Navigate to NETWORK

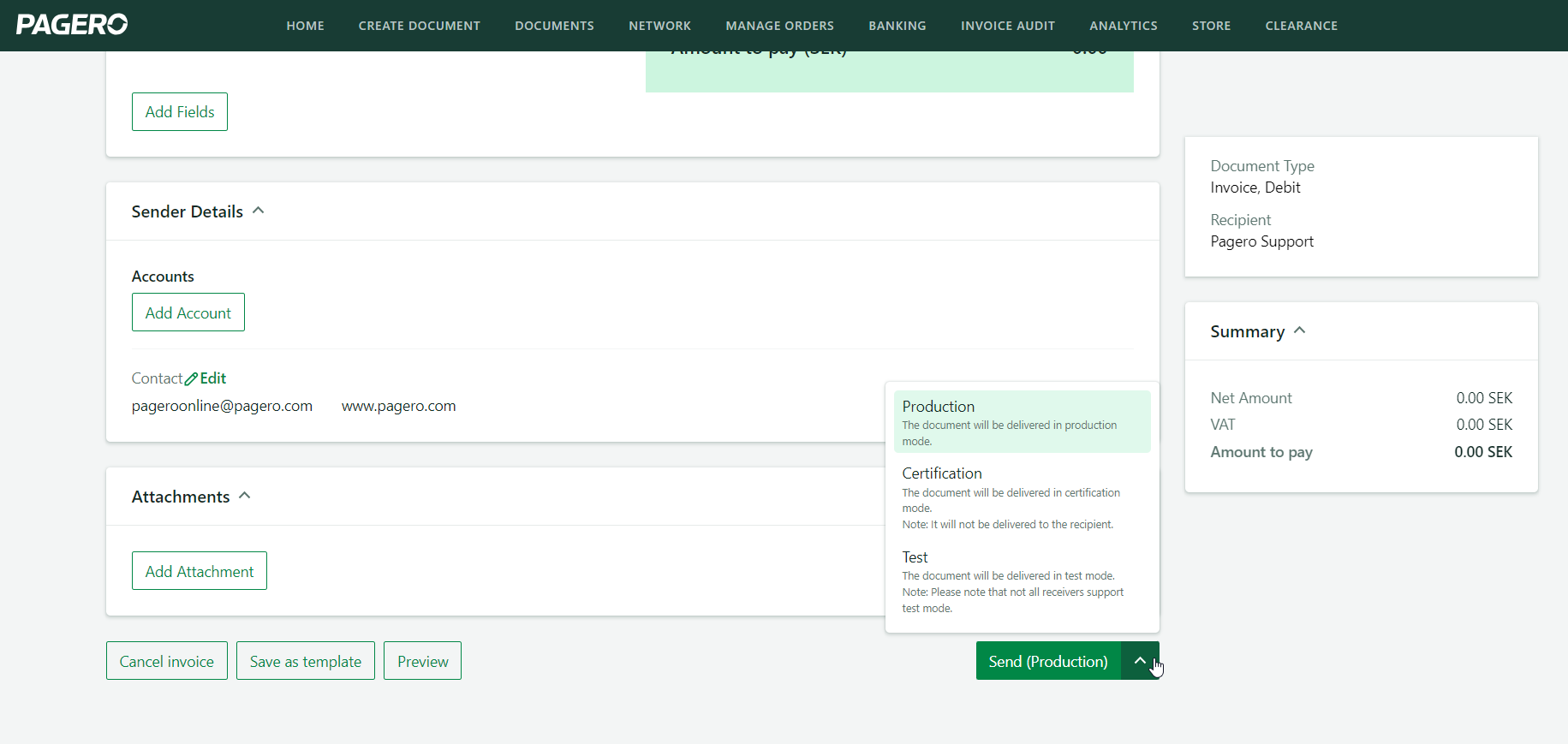659,26
